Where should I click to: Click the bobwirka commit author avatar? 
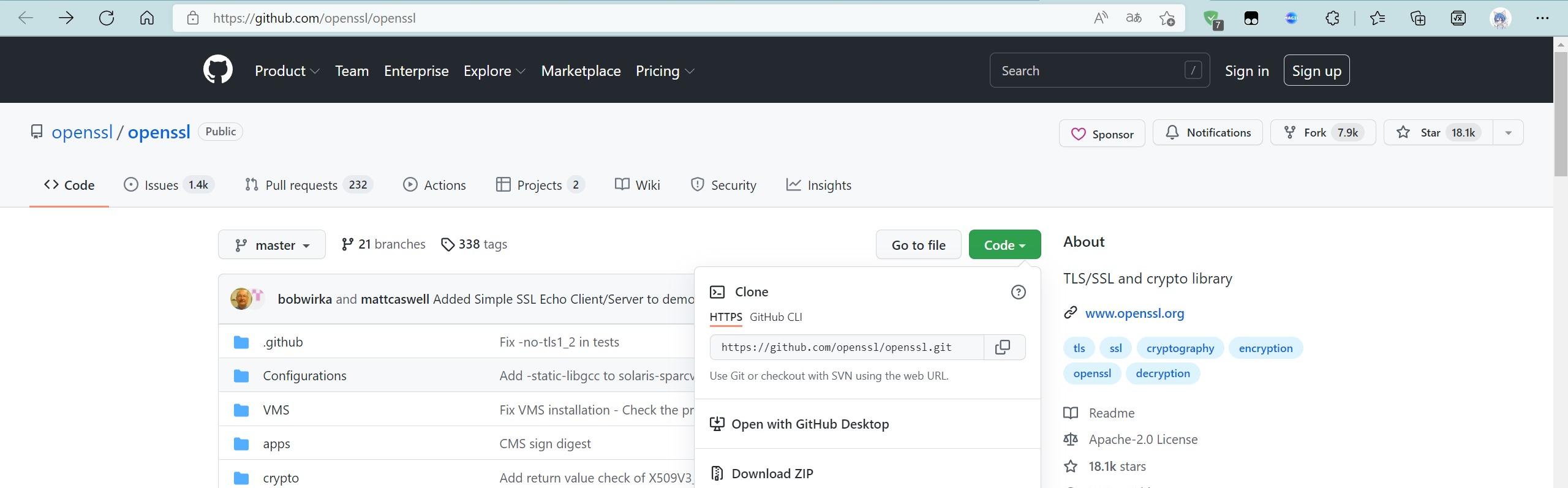point(241,298)
